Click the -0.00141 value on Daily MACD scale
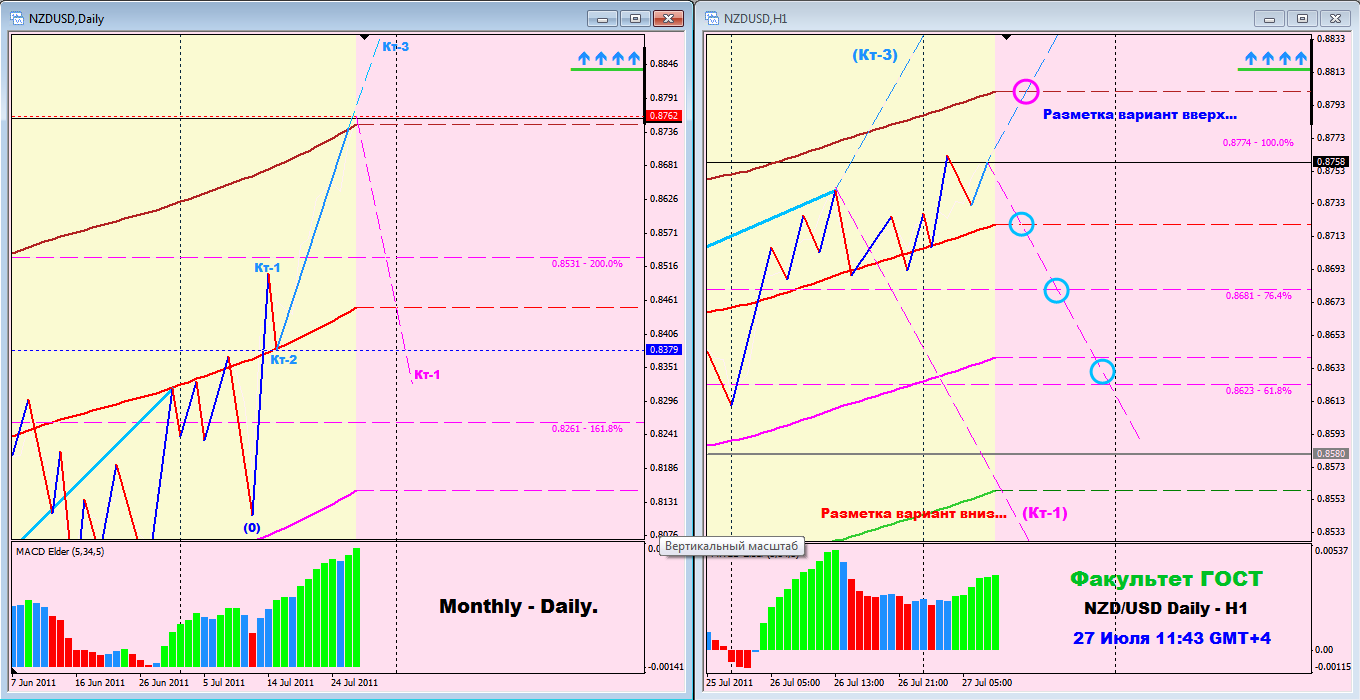Screen dimensions: 1360x700 tap(665, 666)
